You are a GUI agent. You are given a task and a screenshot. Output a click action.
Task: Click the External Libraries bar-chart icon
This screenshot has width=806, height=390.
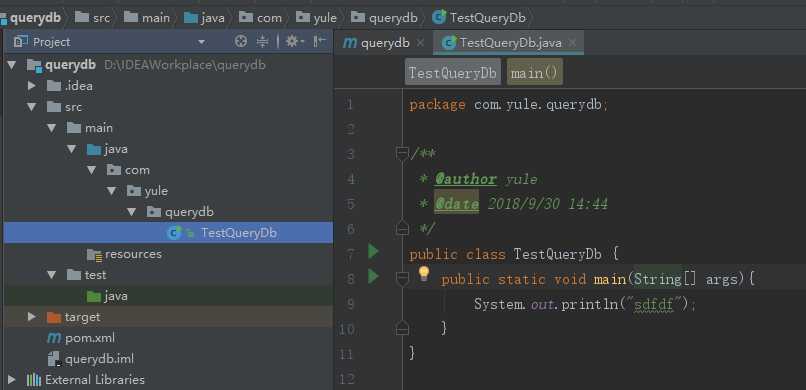[34, 380]
